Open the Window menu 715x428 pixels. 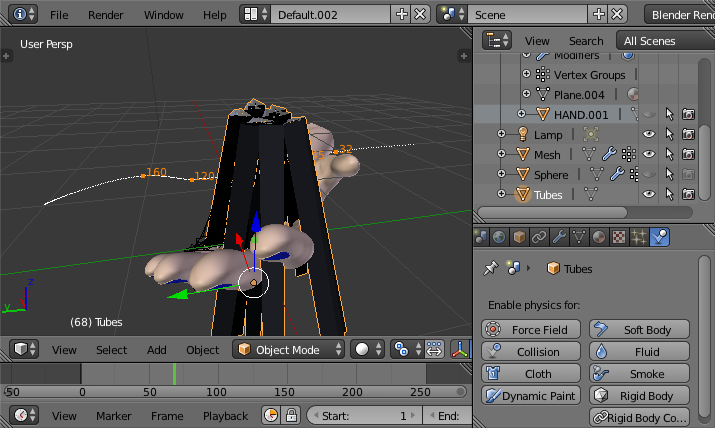click(163, 15)
